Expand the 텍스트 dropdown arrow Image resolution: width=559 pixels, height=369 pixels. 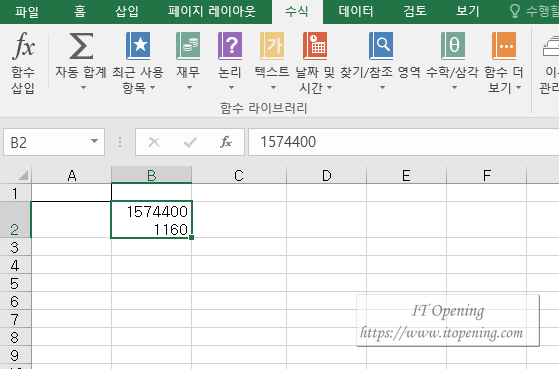click(273, 87)
